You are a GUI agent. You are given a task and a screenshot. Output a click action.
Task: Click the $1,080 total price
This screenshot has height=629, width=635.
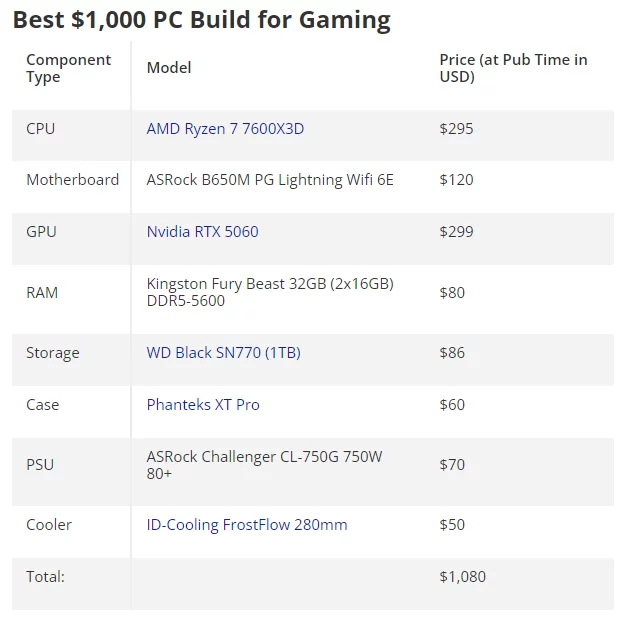click(462, 577)
